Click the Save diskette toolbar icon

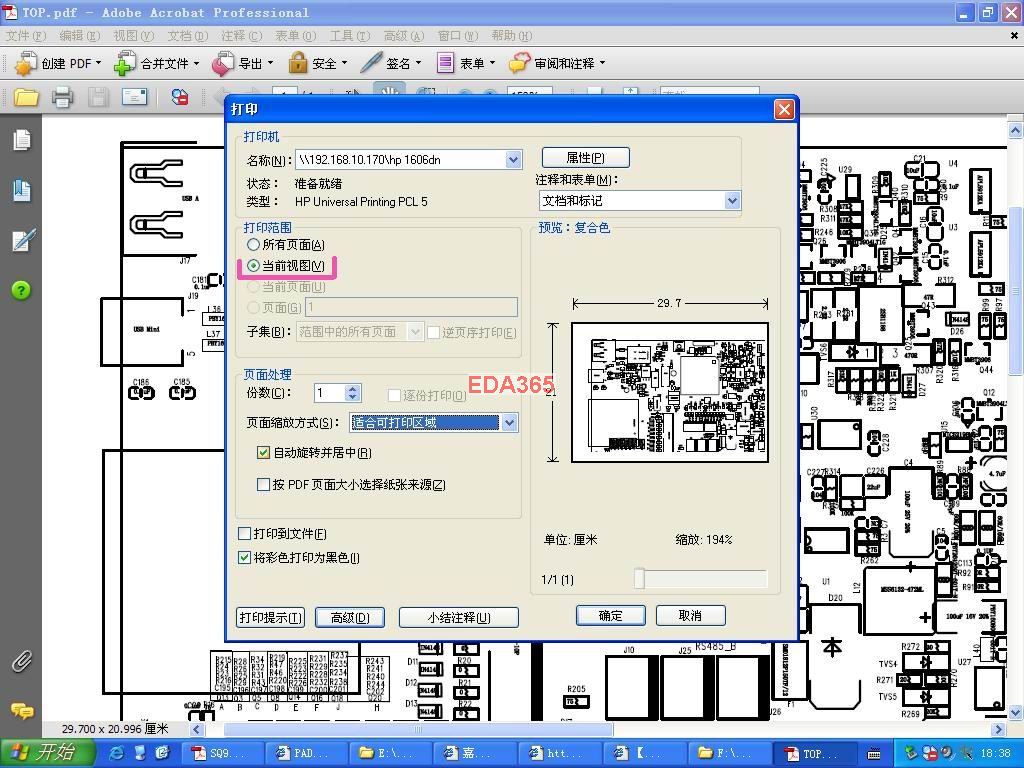(x=99, y=97)
